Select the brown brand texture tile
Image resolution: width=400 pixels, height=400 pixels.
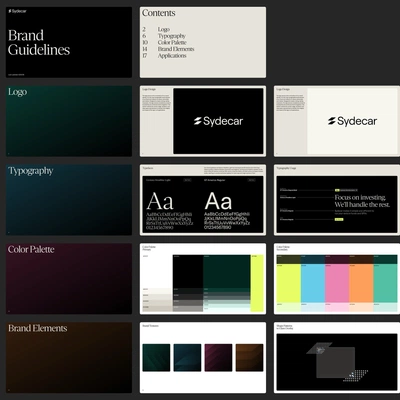(x=249, y=358)
